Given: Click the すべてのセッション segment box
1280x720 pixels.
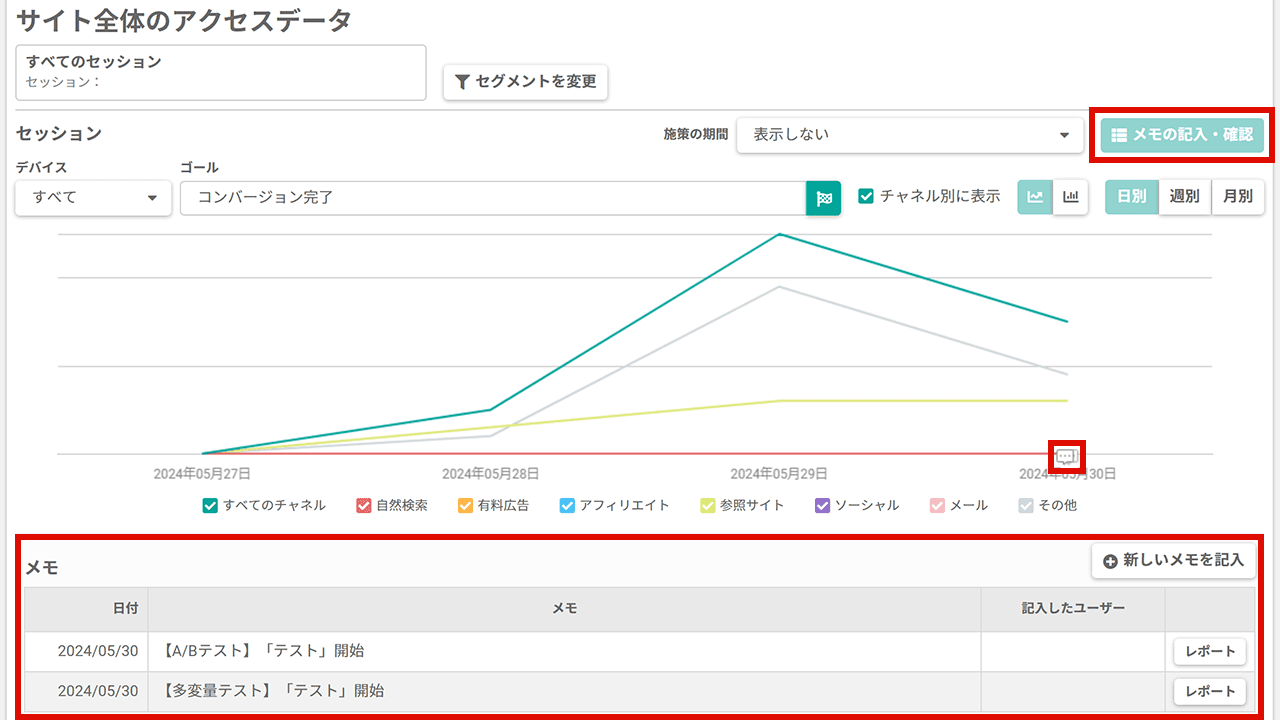Looking at the screenshot, I should pyautogui.click(x=221, y=72).
